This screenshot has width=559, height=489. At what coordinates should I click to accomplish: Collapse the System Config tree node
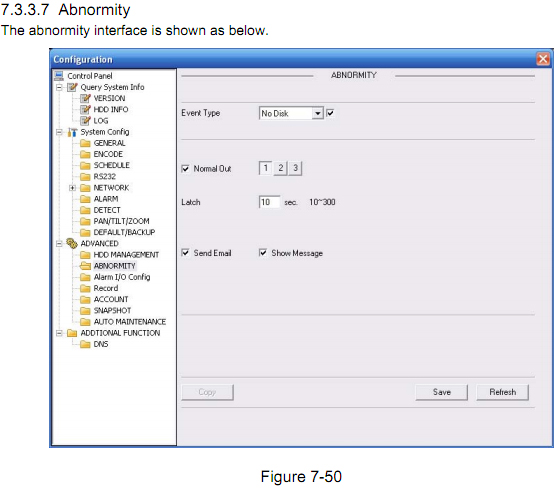59,132
